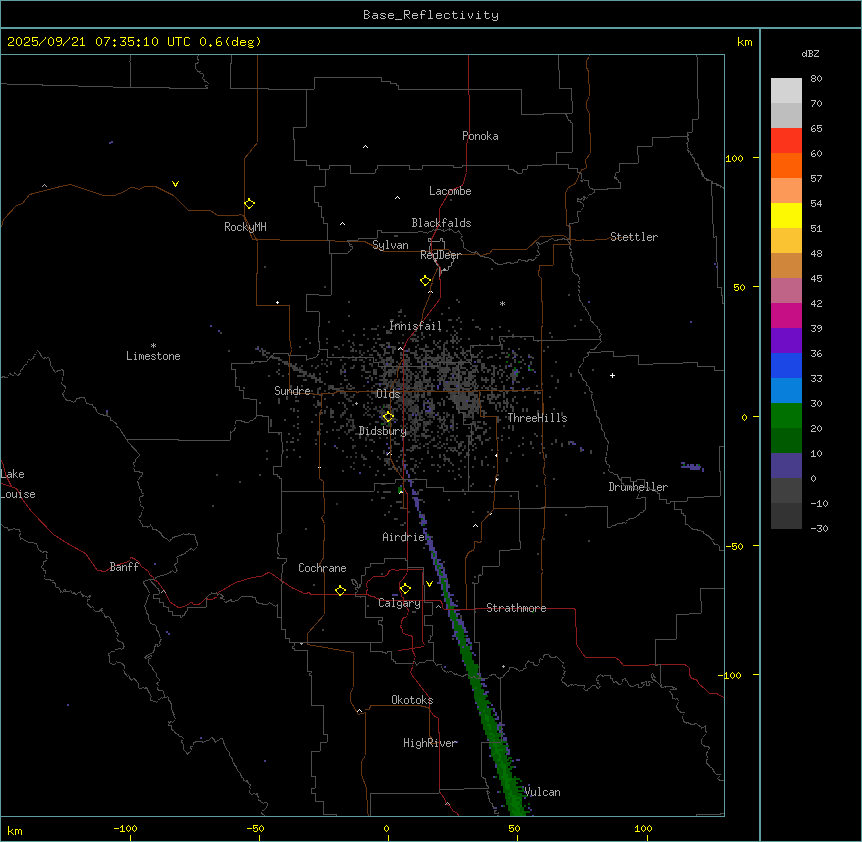This screenshot has width=862, height=842.
Task: Click the Stettler city label
Action: [x=634, y=237]
